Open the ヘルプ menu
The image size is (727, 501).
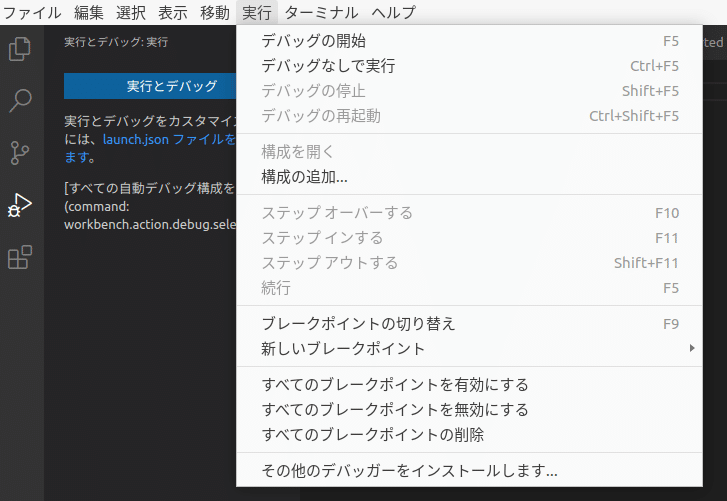coord(393,13)
